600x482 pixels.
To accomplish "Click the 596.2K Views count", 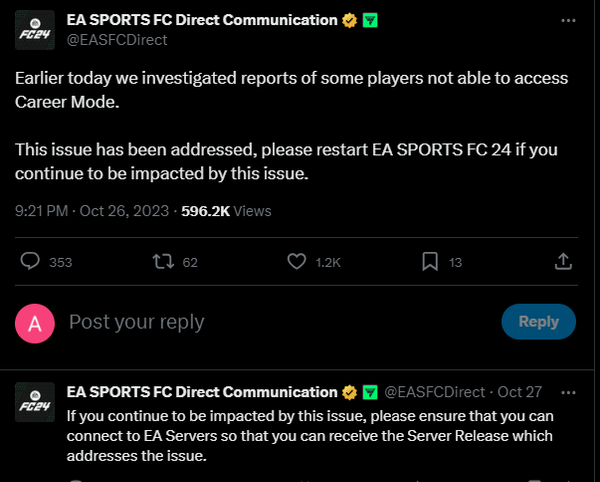I will tap(226, 211).
